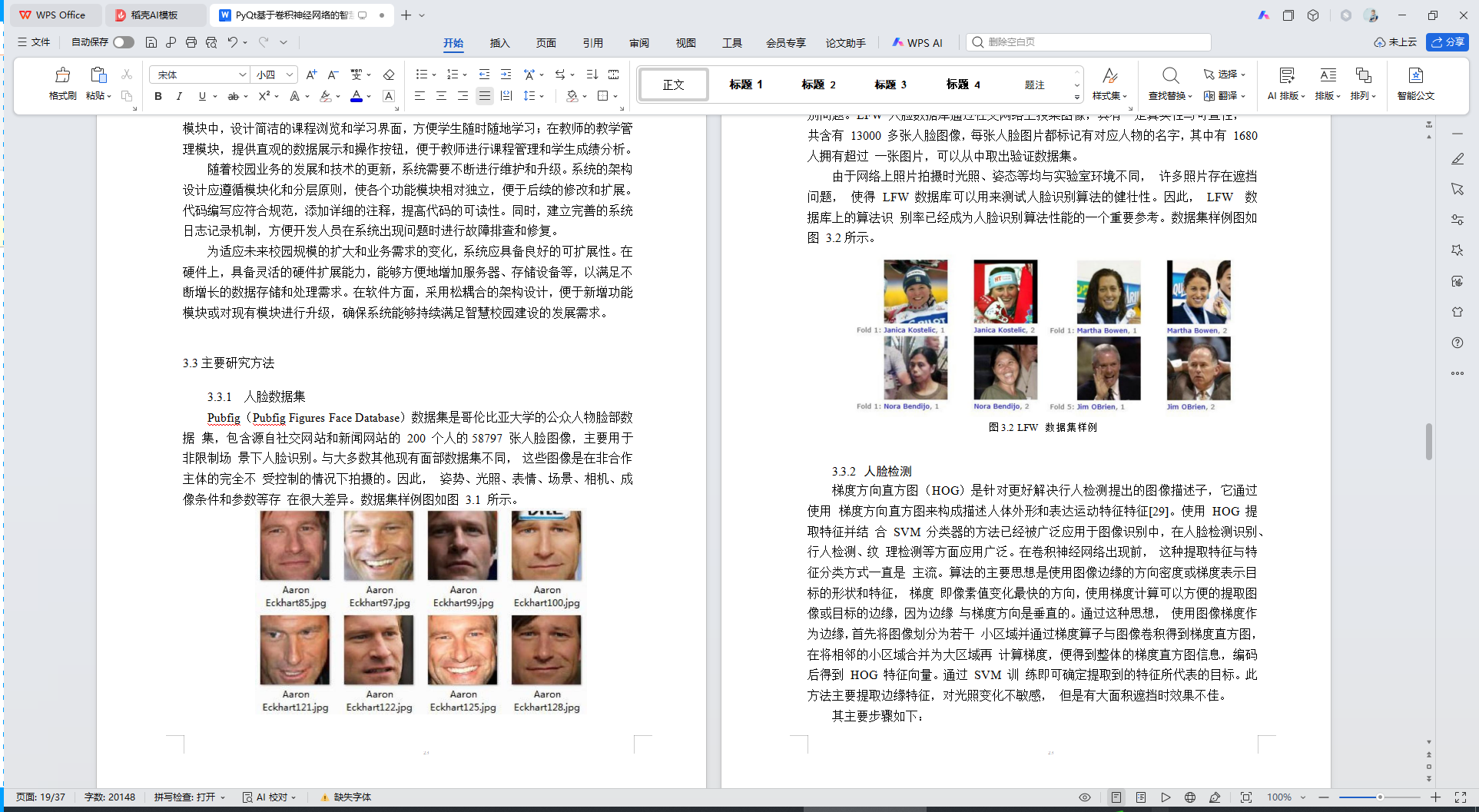Open the Review (审阅) ribbon tab
Viewport: 1479px width, 812px height.
pos(639,43)
